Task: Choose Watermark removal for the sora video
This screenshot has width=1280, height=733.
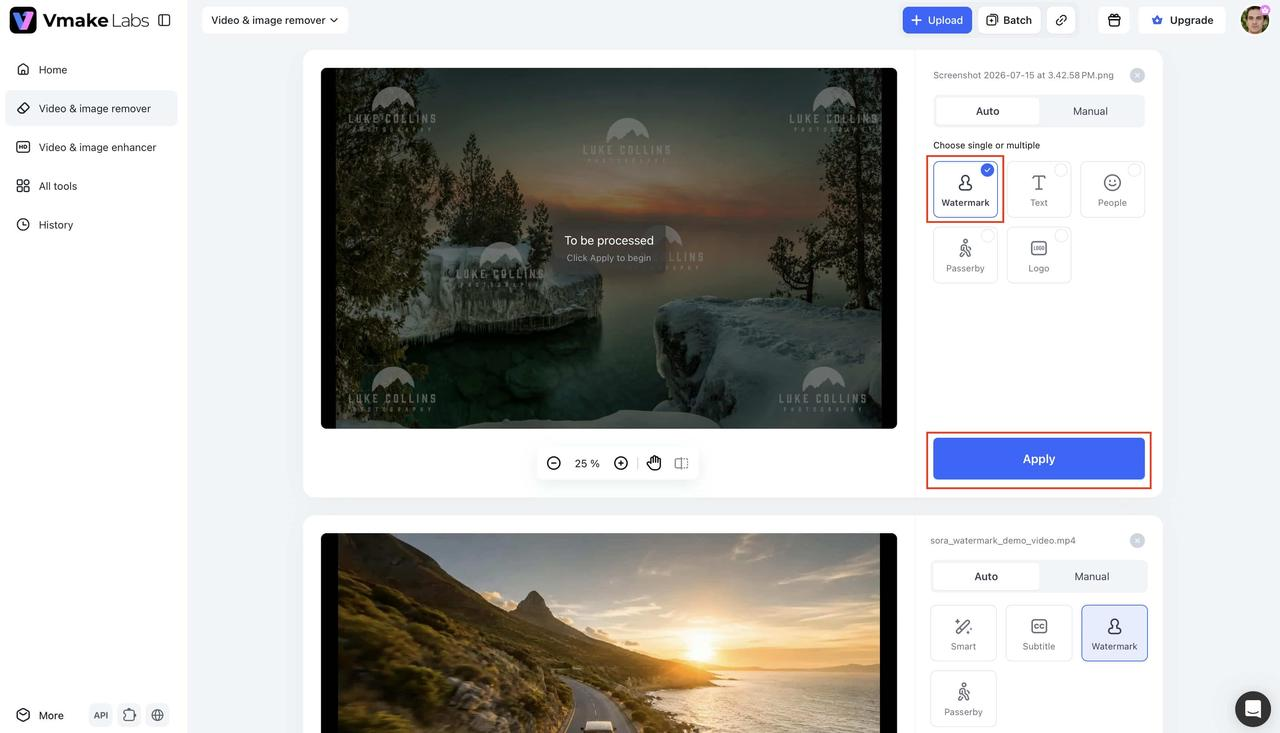Action: click(x=1114, y=633)
